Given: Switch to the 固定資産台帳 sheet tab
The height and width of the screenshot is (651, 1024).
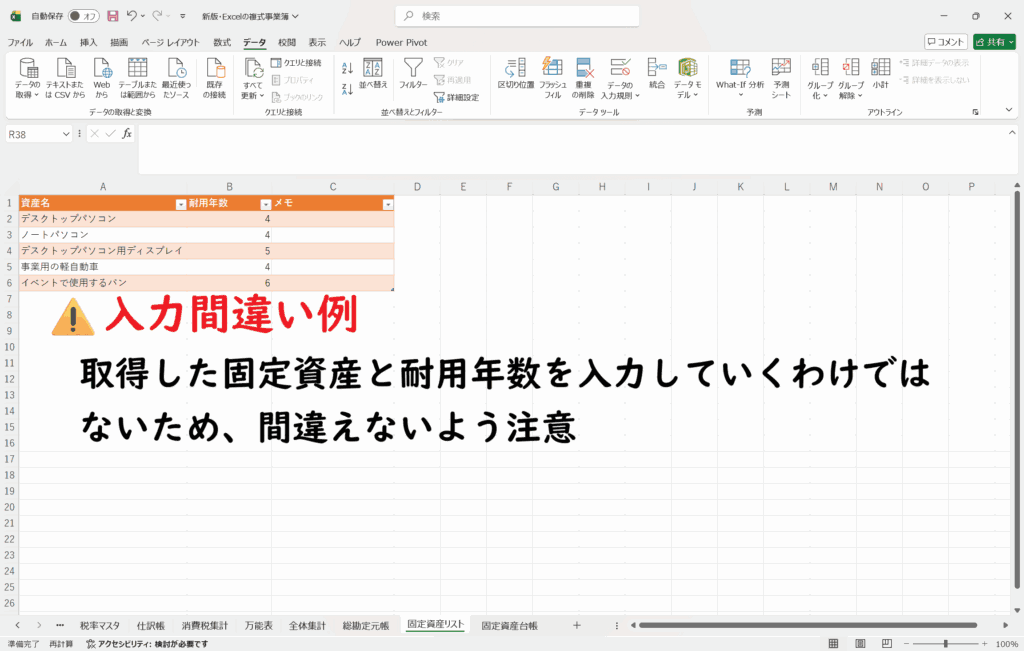Looking at the screenshot, I should pyautogui.click(x=509, y=625).
